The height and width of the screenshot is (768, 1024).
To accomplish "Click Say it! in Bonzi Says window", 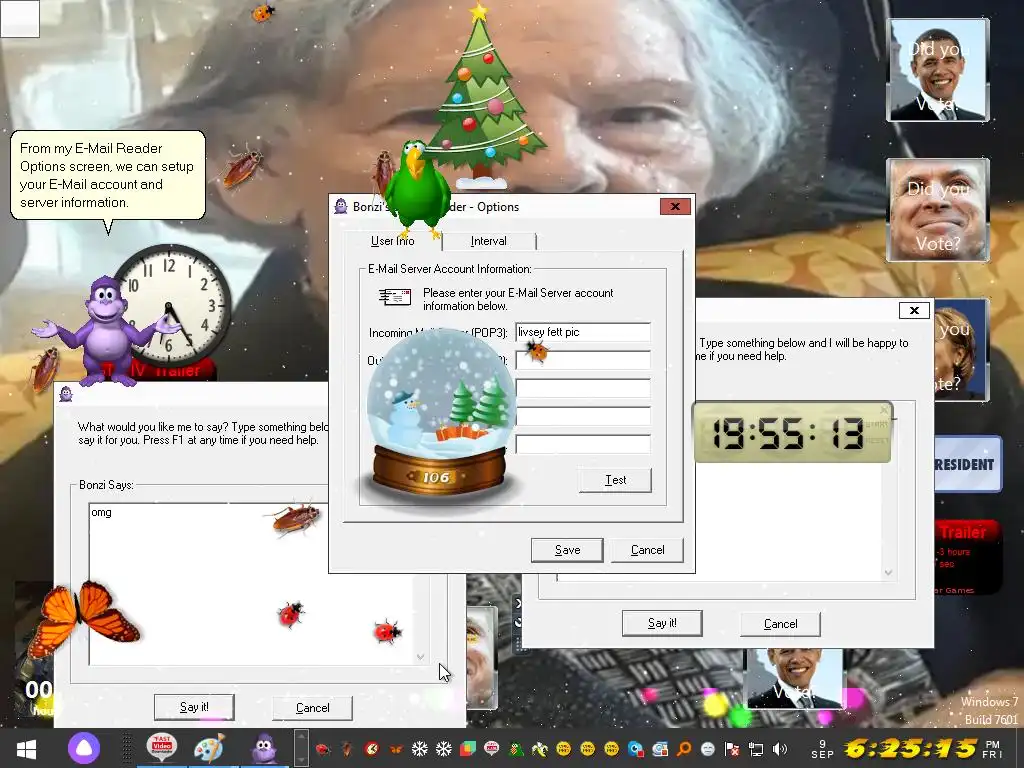I will (194, 707).
